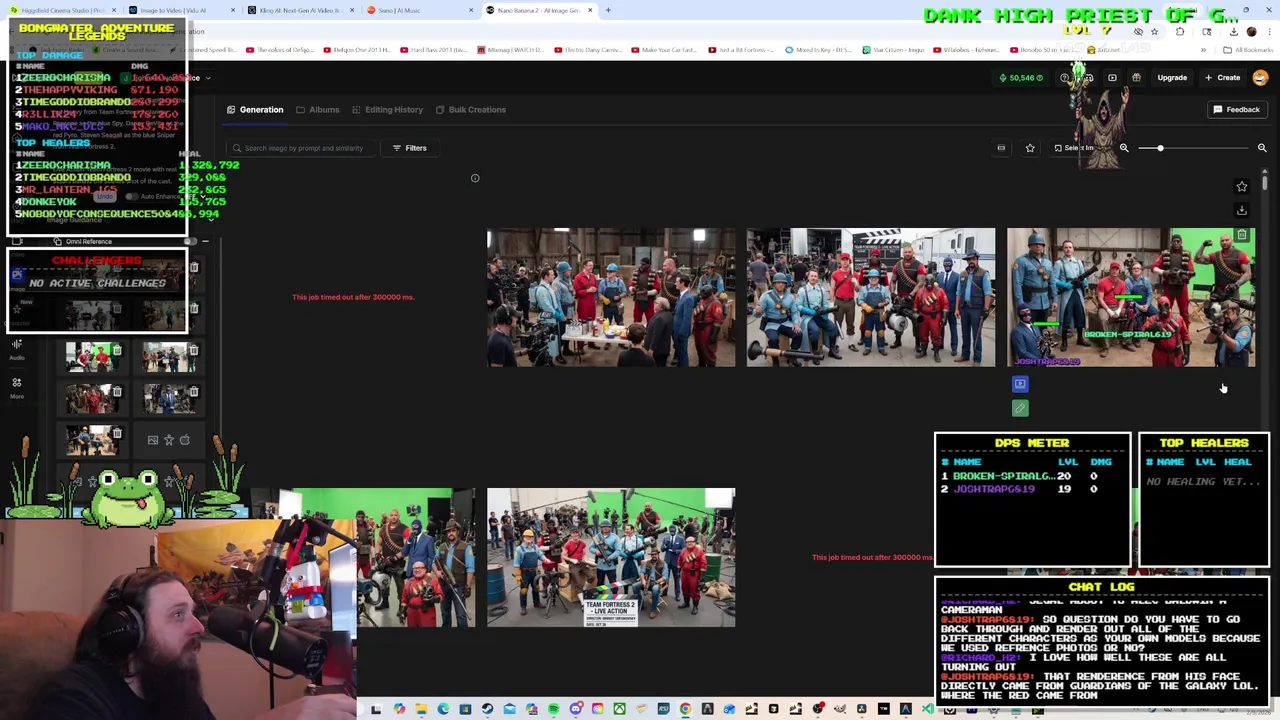1280x720 pixels.
Task: Switch the gallery layout view icon
Action: pos(1001,148)
